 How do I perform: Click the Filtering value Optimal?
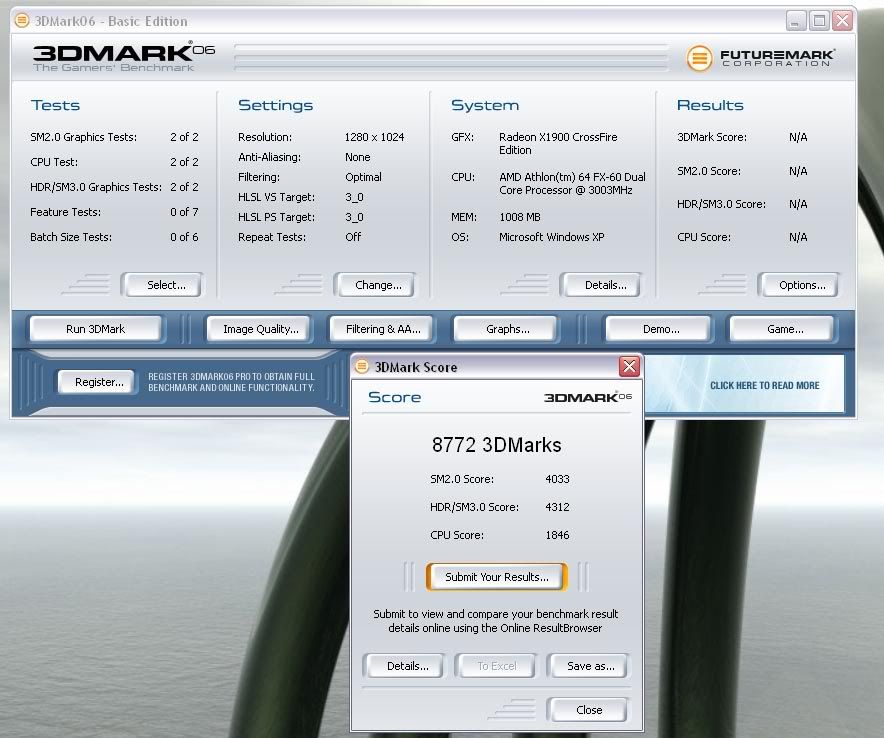(x=363, y=177)
